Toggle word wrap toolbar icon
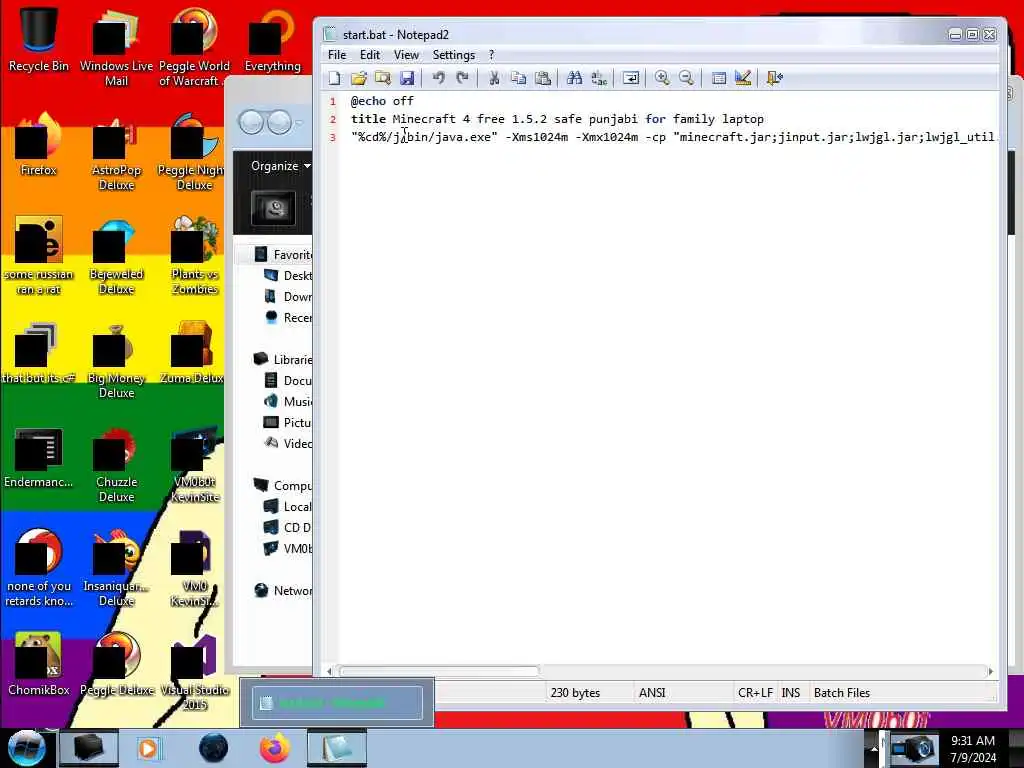This screenshot has width=1024, height=768. point(631,78)
